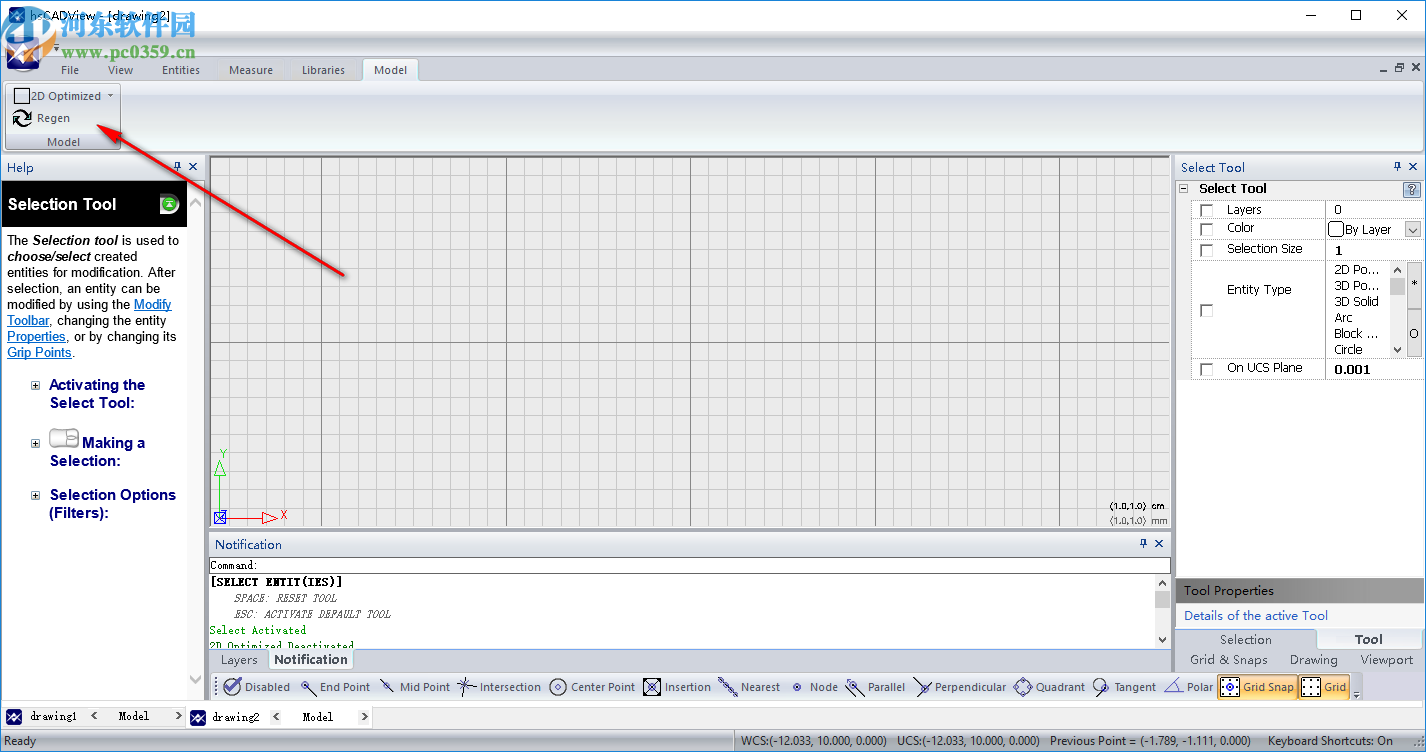Click the Notification panel scroll-down arrow
This screenshot has height=752, width=1426.
click(x=1162, y=639)
